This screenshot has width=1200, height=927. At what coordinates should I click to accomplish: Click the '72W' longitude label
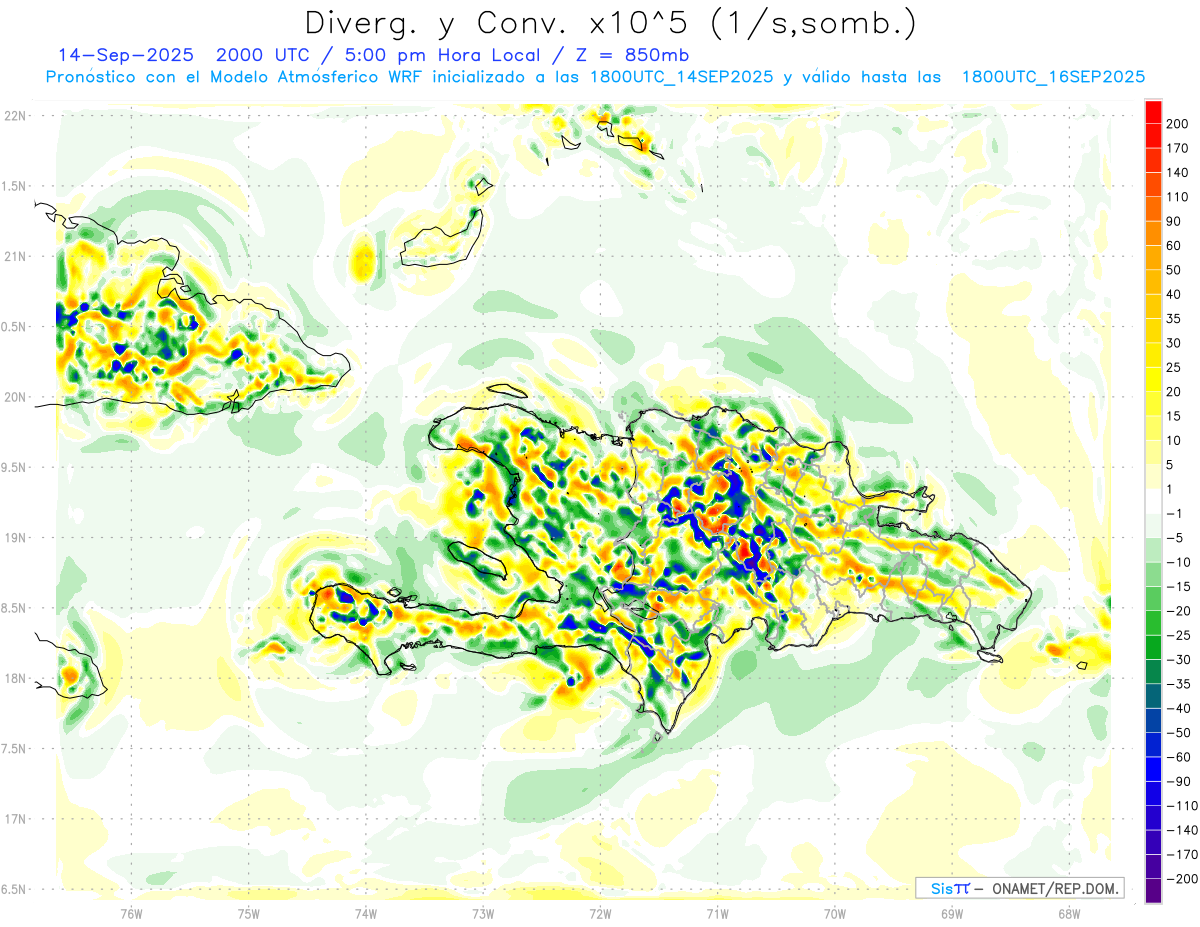click(x=600, y=914)
